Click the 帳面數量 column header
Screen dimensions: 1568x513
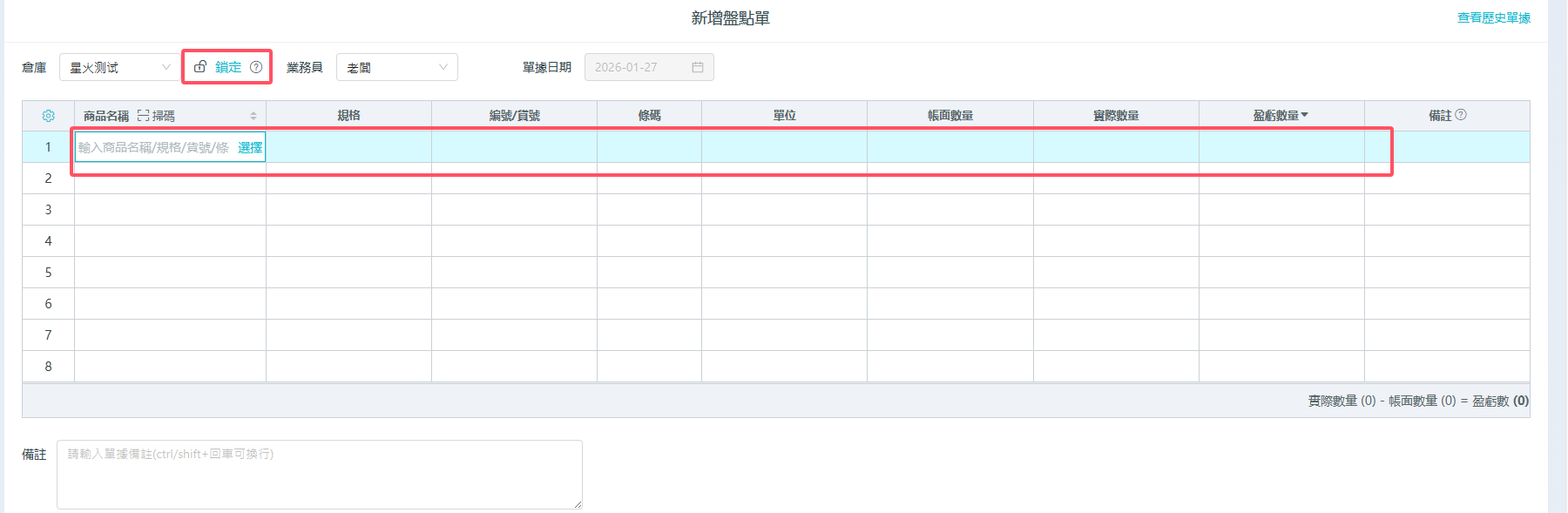point(950,116)
